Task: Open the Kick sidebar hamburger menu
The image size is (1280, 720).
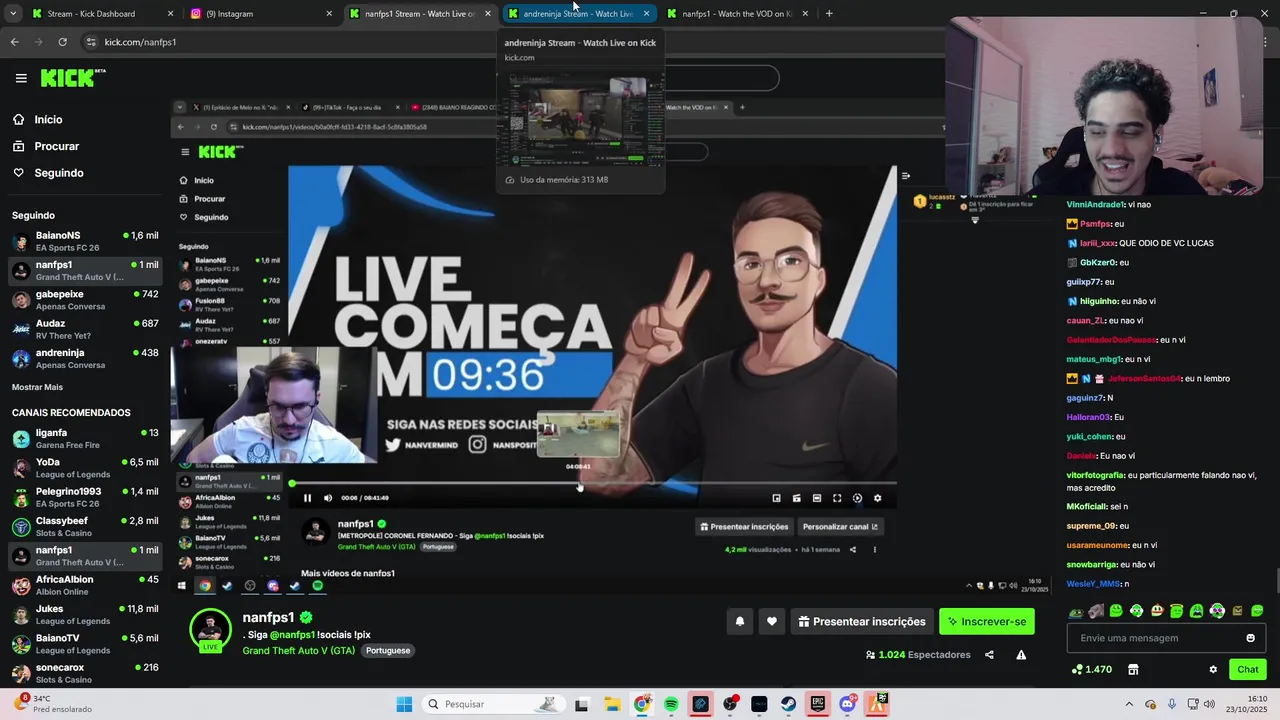Action: (x=21, y=78)
